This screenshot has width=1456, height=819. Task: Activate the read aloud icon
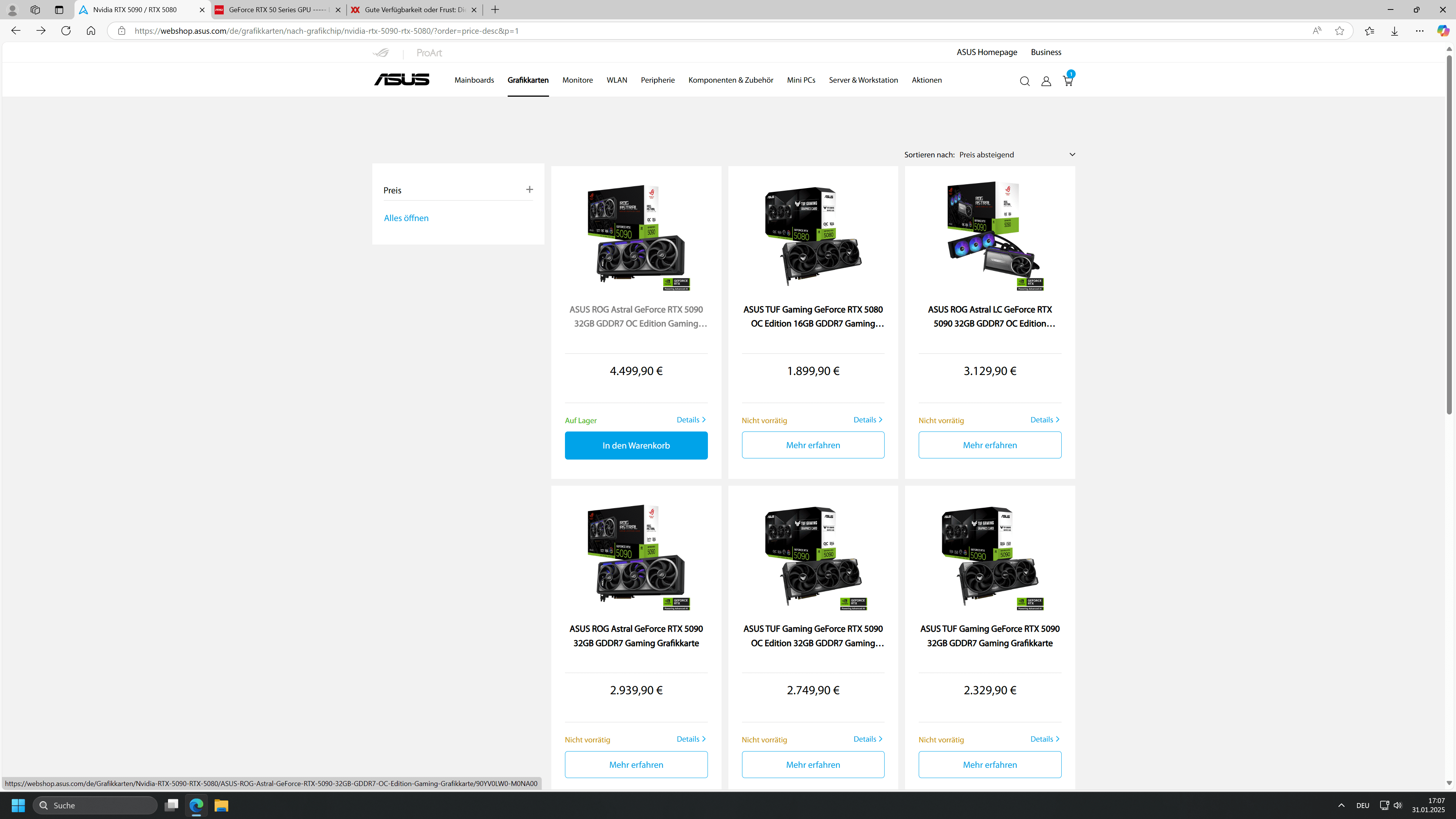click(1317, 30)
